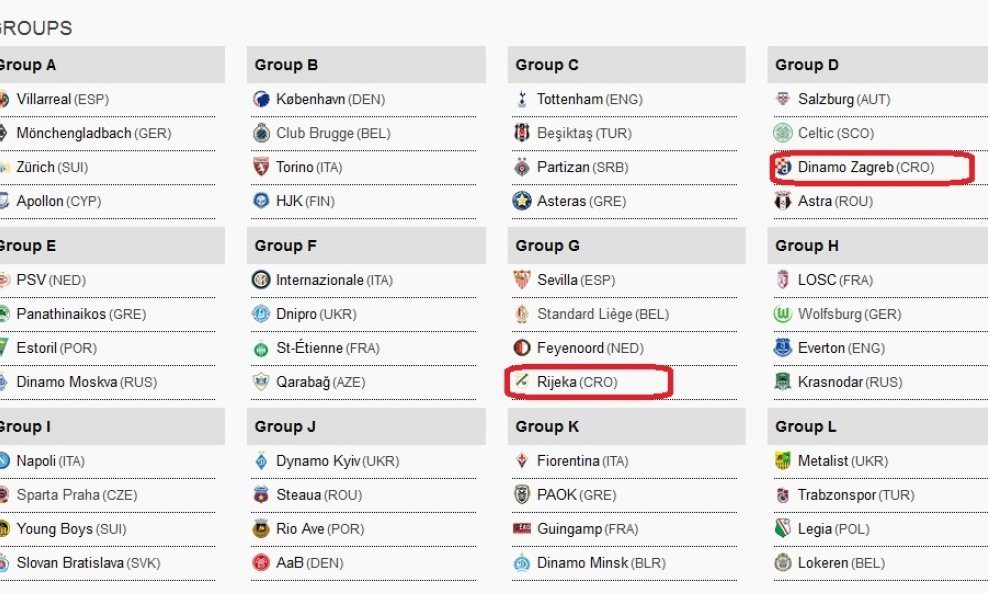Open the Club Brugge team link

tap(315, 133)
